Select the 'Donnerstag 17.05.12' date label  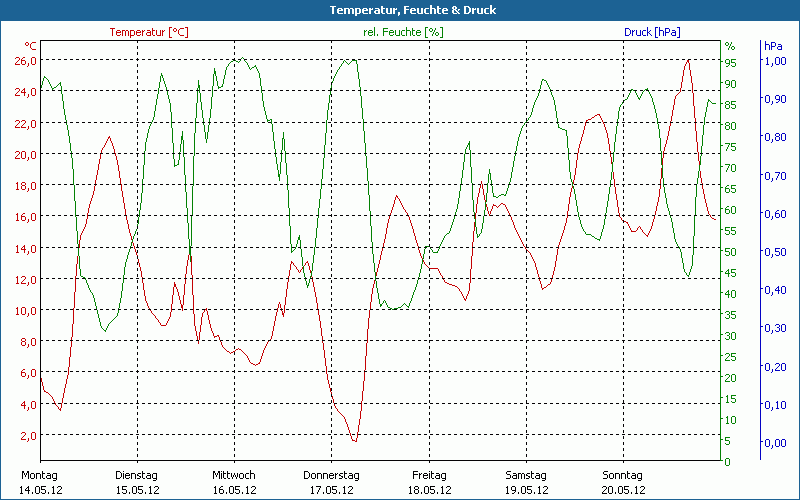point(330,482)
